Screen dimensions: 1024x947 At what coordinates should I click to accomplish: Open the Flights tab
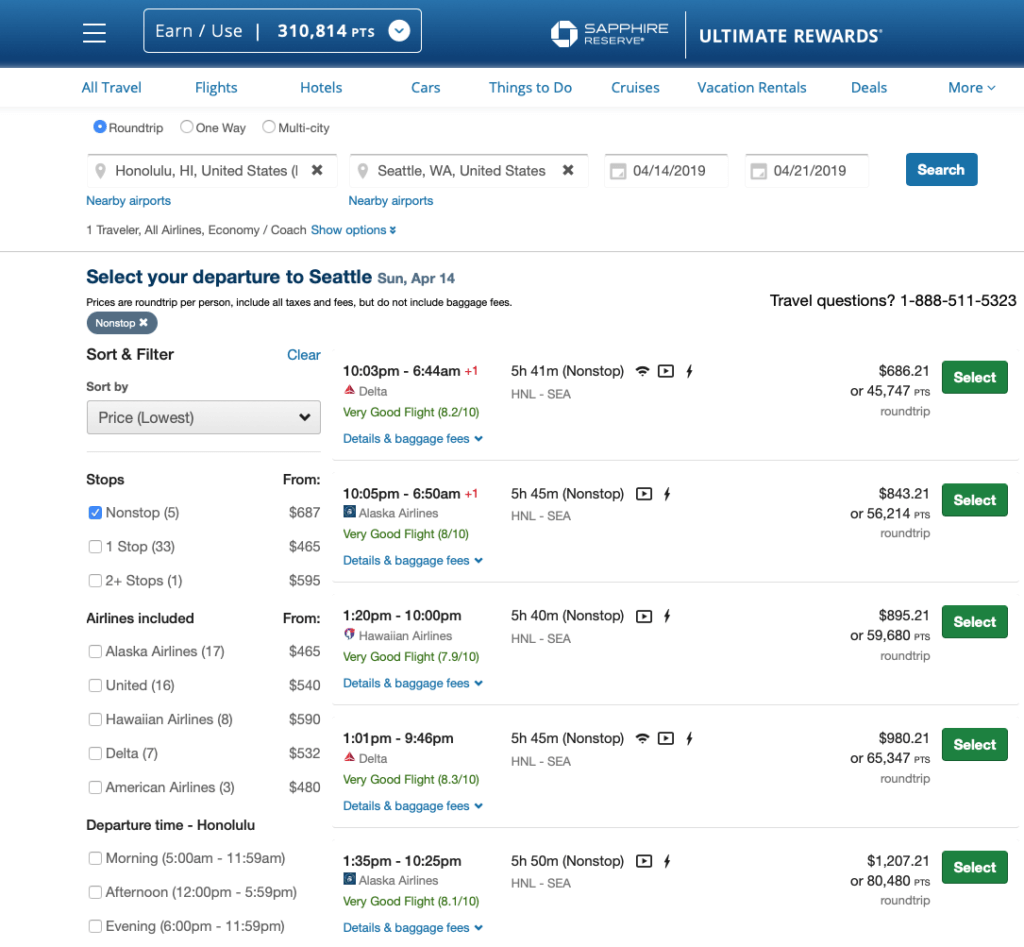coord(216,88)
